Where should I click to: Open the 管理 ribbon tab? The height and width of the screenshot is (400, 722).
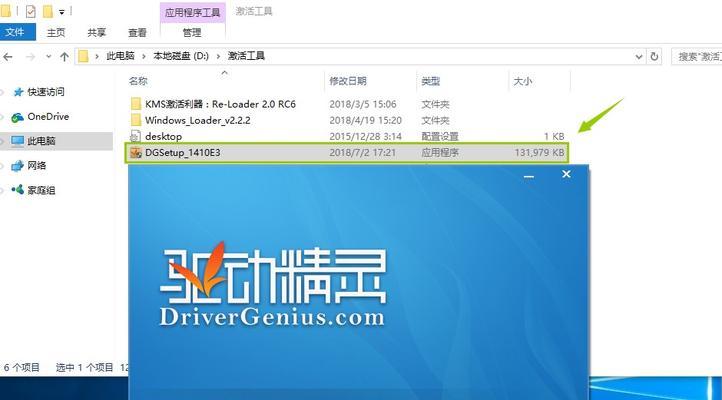click(x=192, y=33)
